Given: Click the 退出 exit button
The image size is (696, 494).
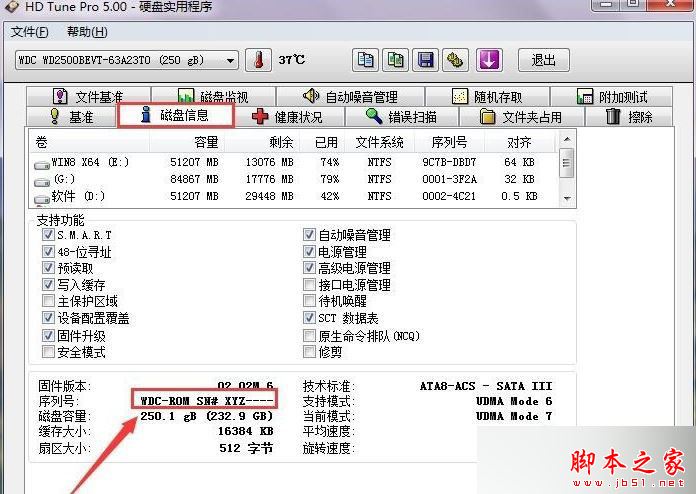Looking at the screenshot, I should [x=544, y=60].
